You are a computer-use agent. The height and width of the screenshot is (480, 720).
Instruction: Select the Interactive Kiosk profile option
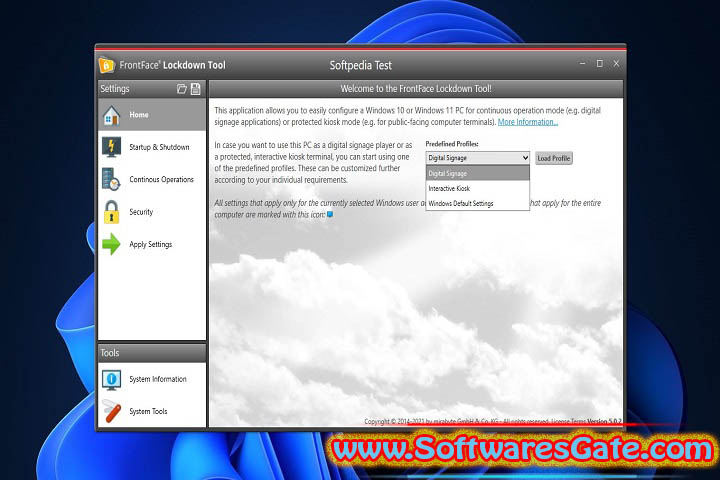pyautogui.click(x=478, y=188)
